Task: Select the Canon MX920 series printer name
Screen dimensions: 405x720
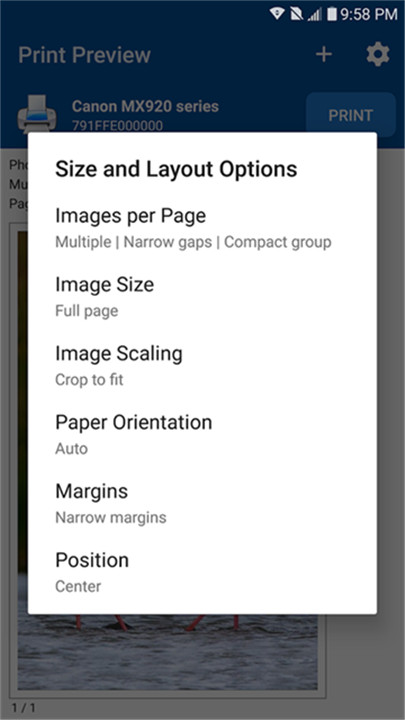Action: (x=145, y=107)
